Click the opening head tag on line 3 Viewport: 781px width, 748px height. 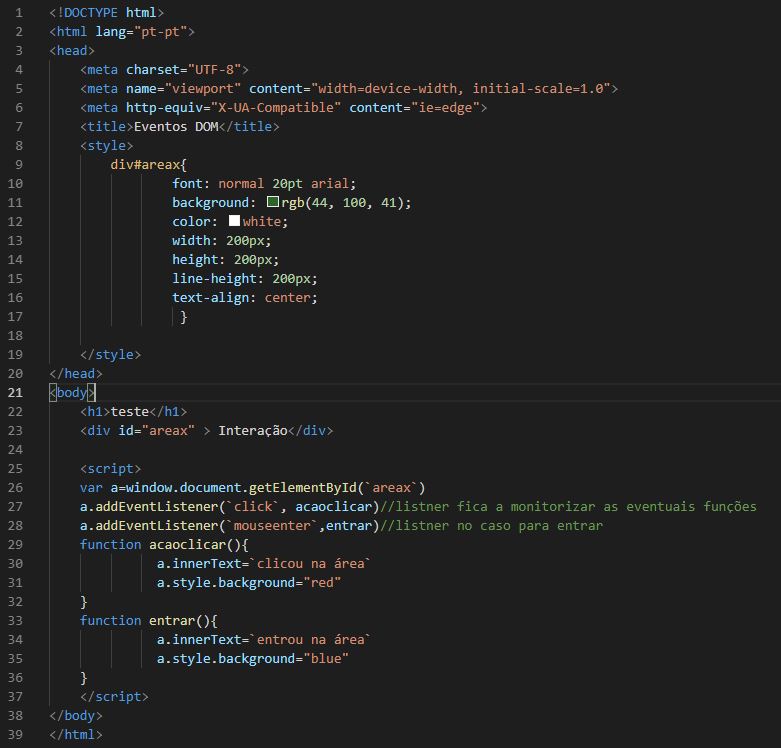pyautogui.click(x=72, y=50)
